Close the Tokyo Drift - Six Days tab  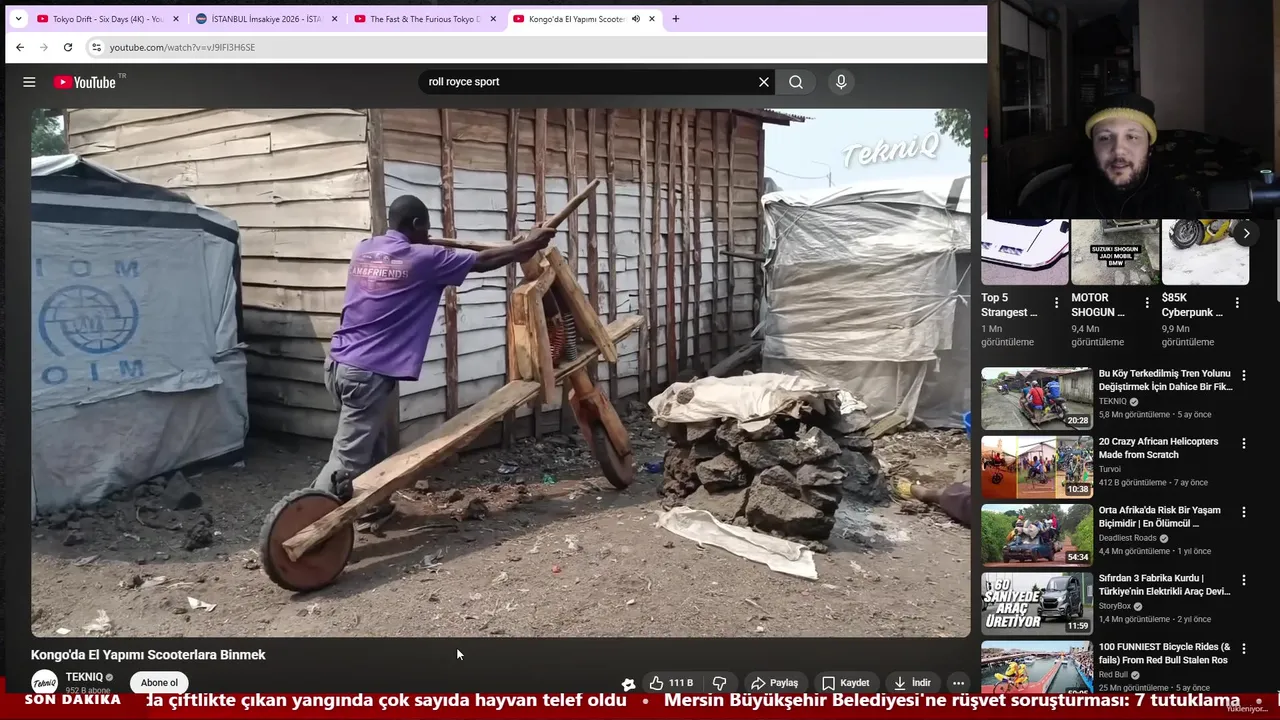click(176, 19)
